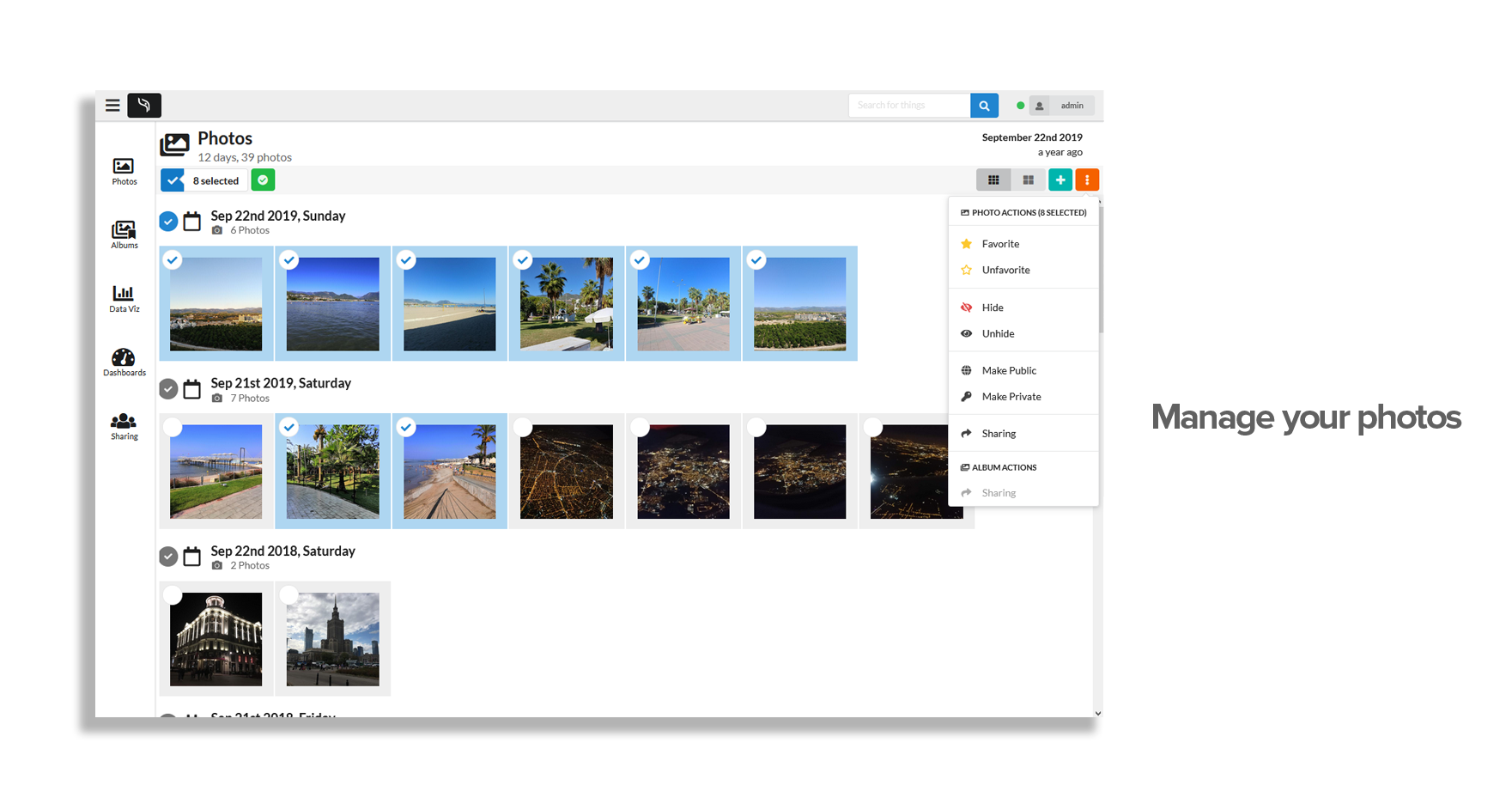This screenshot has height=804, width=1512.
Task: Open the Sharing sidebar section
Action: (x=124, y=425)
